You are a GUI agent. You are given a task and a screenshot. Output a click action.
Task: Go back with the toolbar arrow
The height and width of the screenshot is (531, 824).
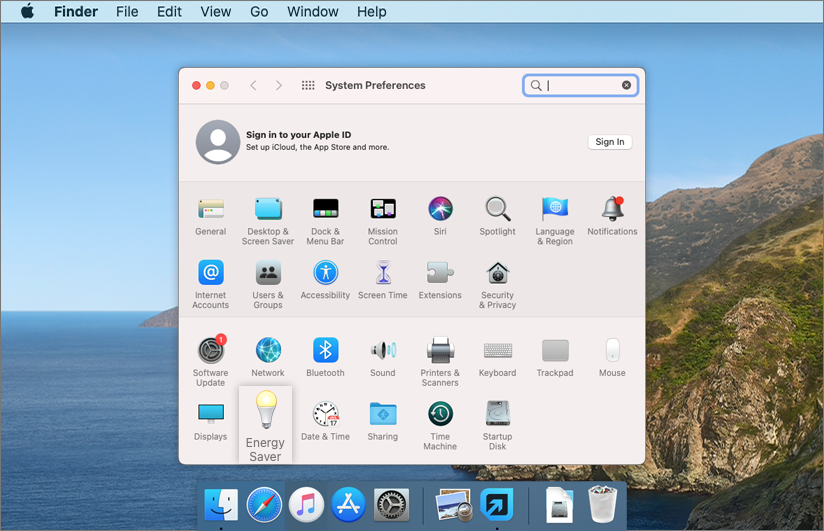point(253,86)
